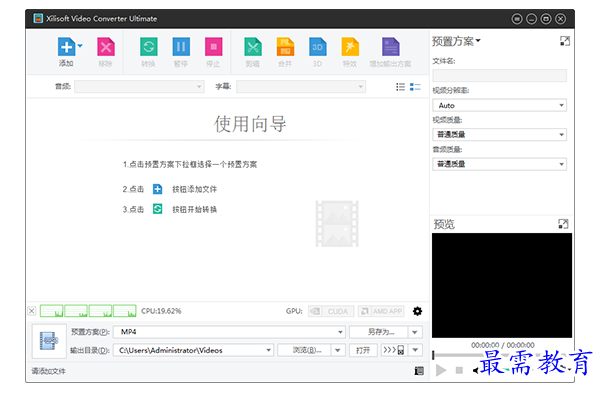Image resolution: width=601 pixels, height=394 pixels.
Task: Click the '请添加文件' status bar text
Action: point(48,371)
